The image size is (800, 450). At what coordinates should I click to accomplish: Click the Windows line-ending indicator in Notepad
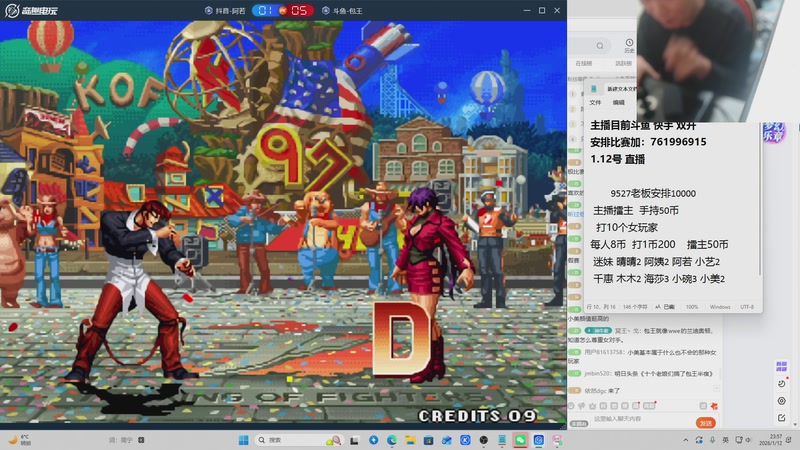point(720,307)
